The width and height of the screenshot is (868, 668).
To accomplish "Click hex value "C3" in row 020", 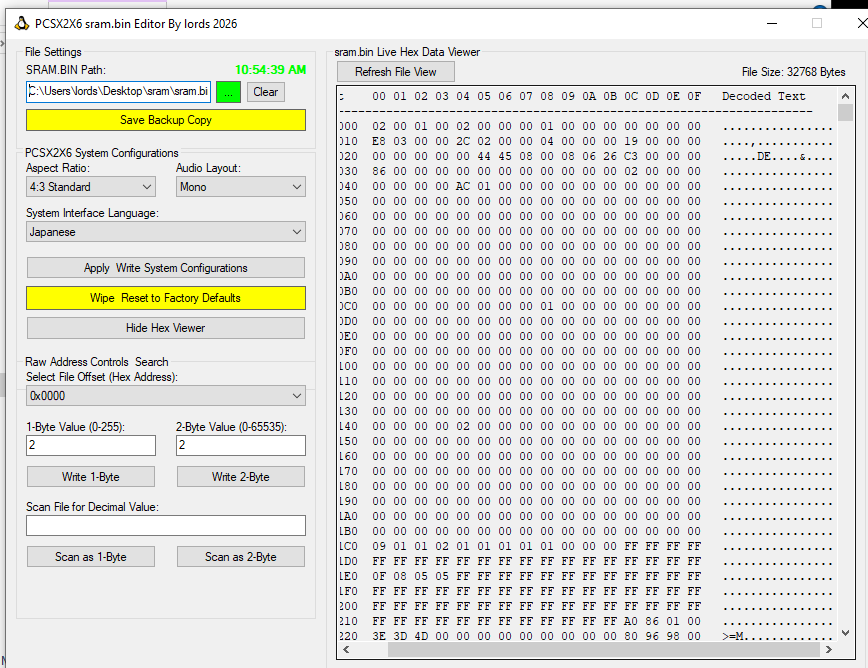I will click(x=631, y=157).
